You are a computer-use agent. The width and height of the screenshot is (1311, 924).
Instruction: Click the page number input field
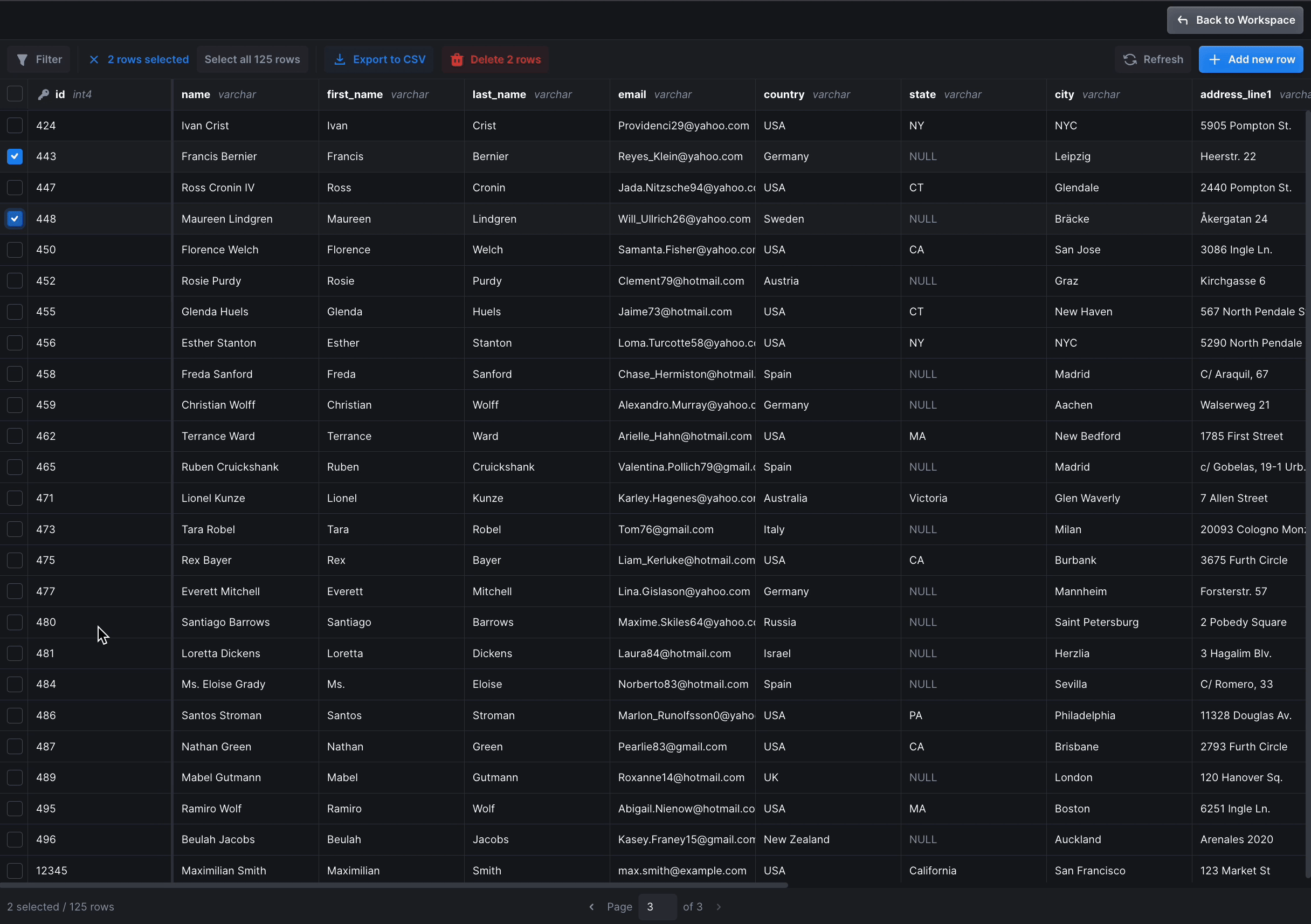pos(657,907)
